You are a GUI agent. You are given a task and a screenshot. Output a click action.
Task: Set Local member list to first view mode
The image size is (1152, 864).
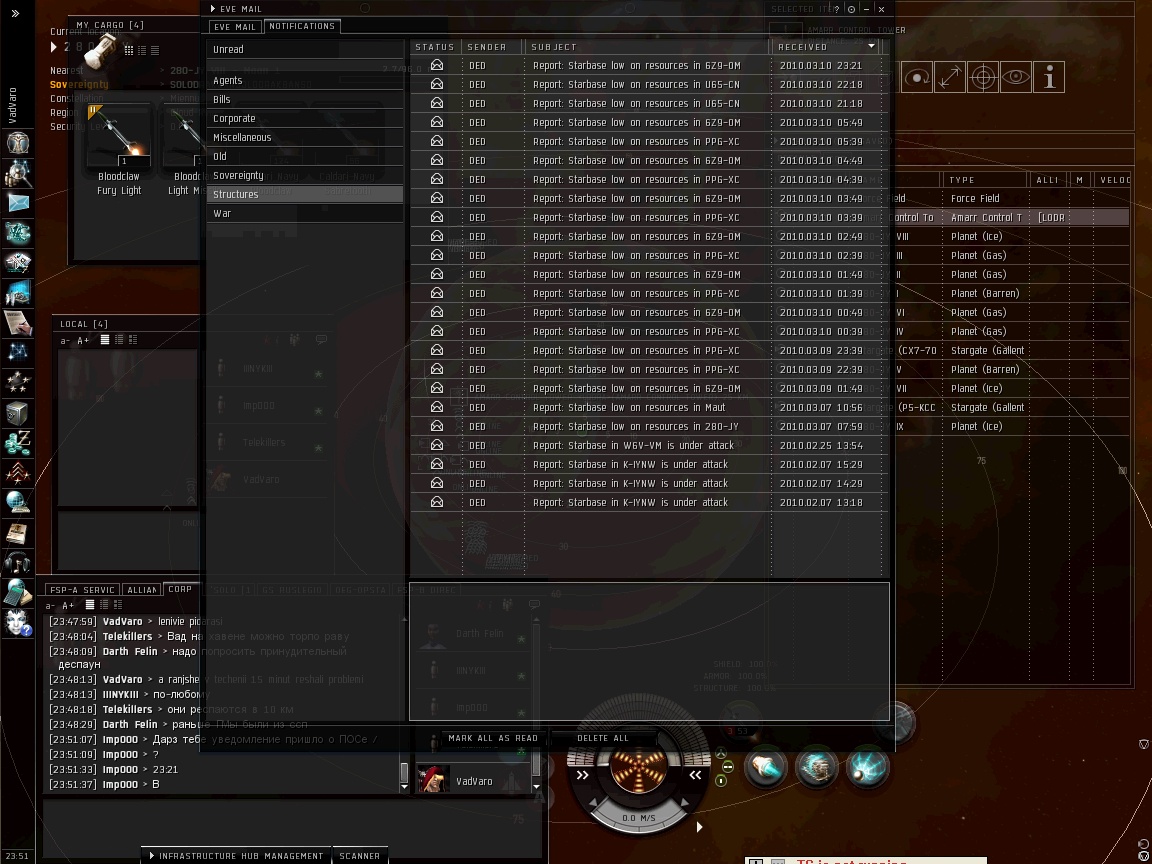(x=105, y=339)
